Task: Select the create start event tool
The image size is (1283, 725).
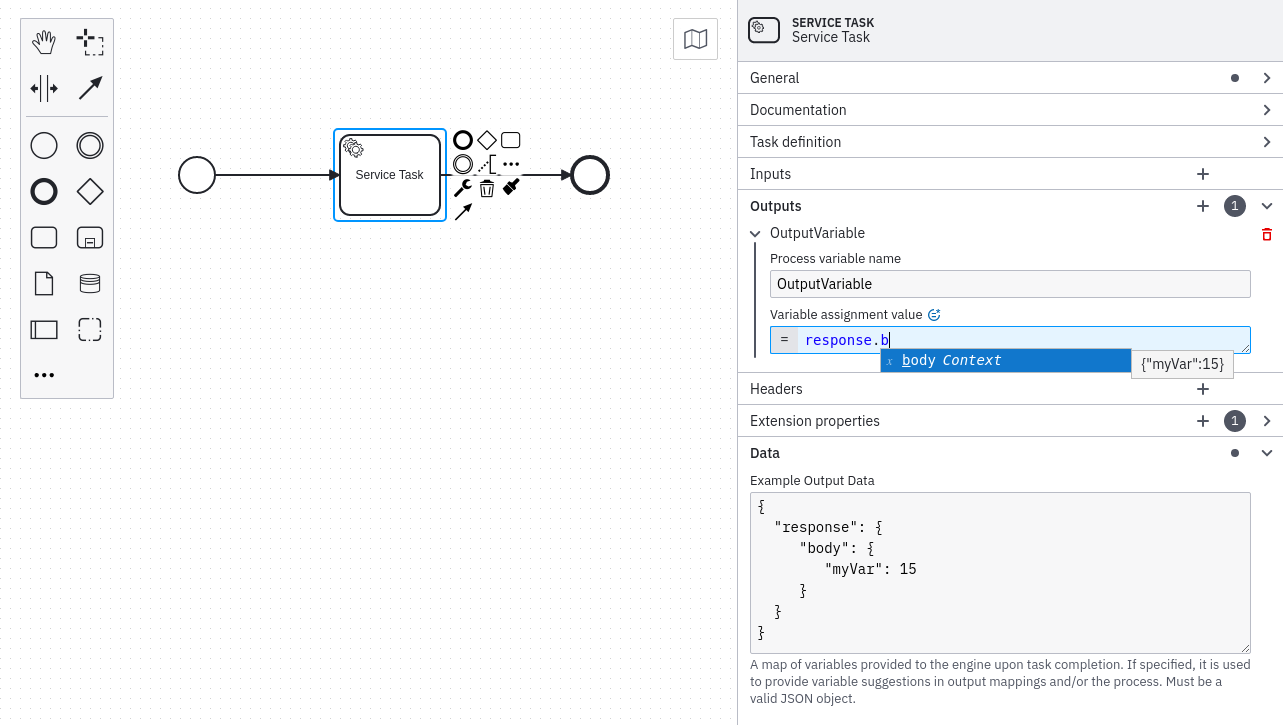Action: 43,145
